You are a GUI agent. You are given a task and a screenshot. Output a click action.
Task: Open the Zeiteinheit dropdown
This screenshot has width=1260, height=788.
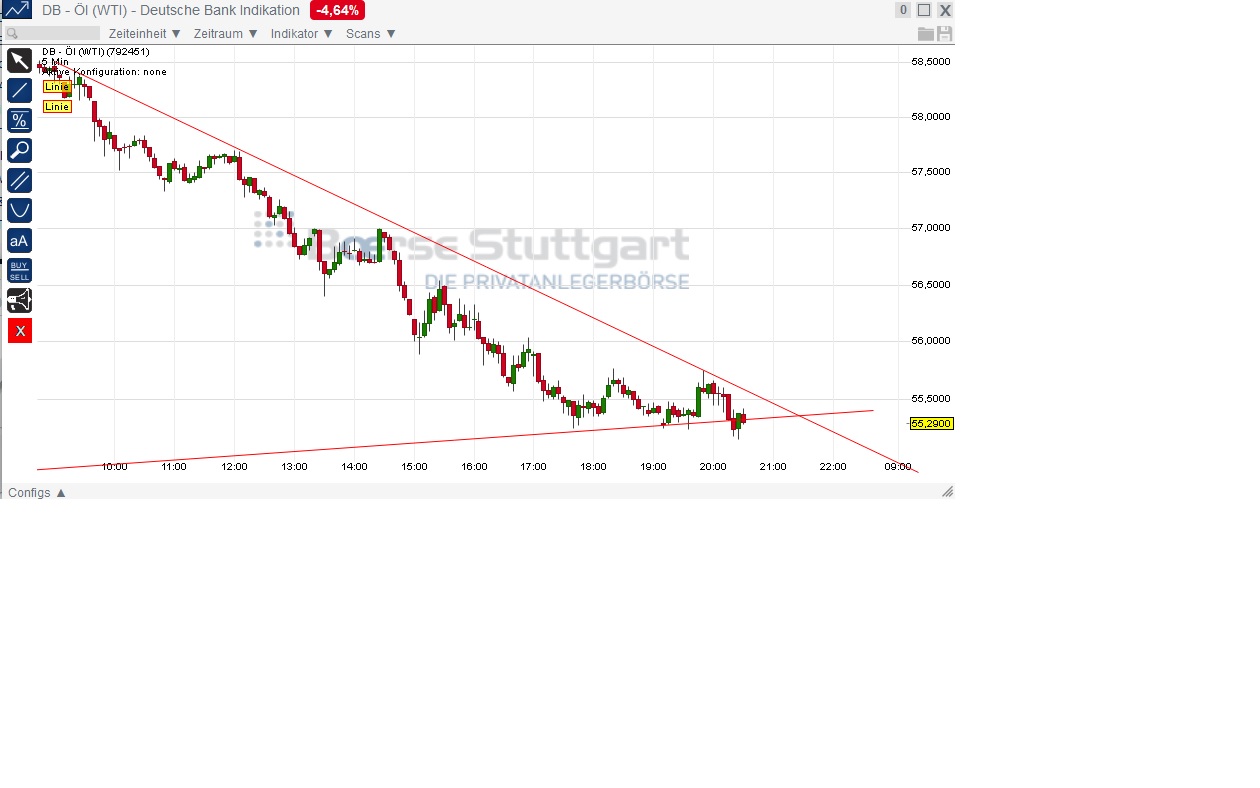pos(144,33)
